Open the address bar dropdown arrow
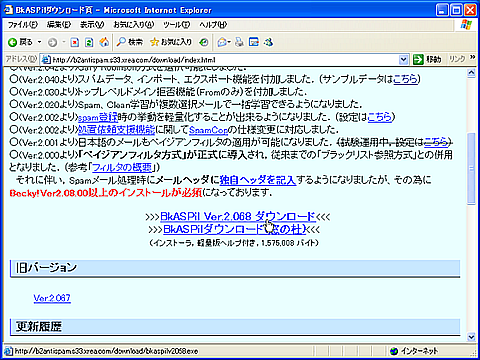The height and width of the screenshot is (360, 480). tap(403, 60)
